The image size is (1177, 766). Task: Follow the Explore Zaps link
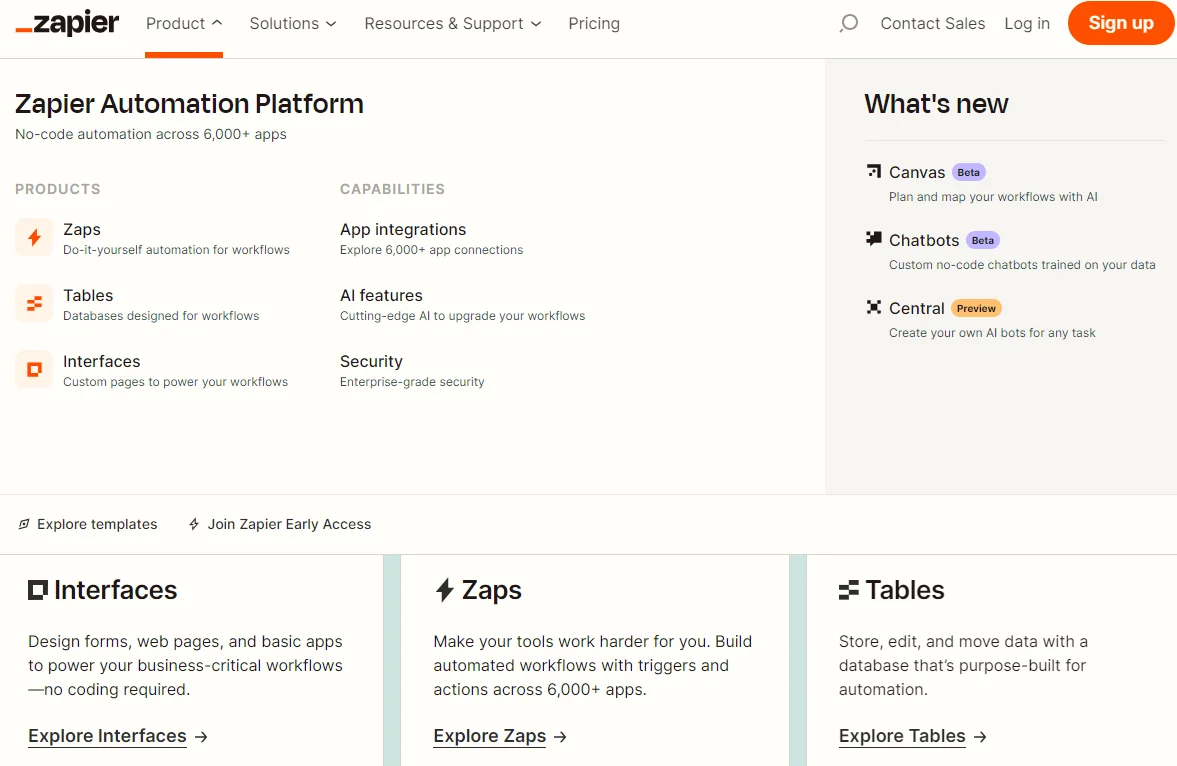489,736
